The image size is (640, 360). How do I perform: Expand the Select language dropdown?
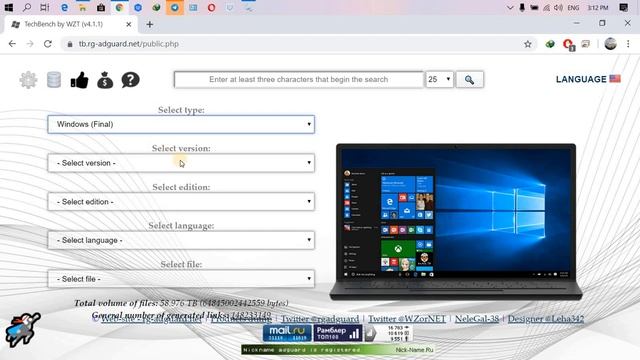(x=181, y=240)
